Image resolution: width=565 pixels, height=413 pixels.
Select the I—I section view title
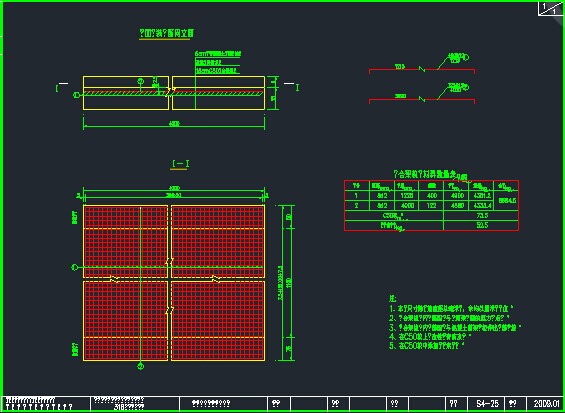tap(181, 164)
